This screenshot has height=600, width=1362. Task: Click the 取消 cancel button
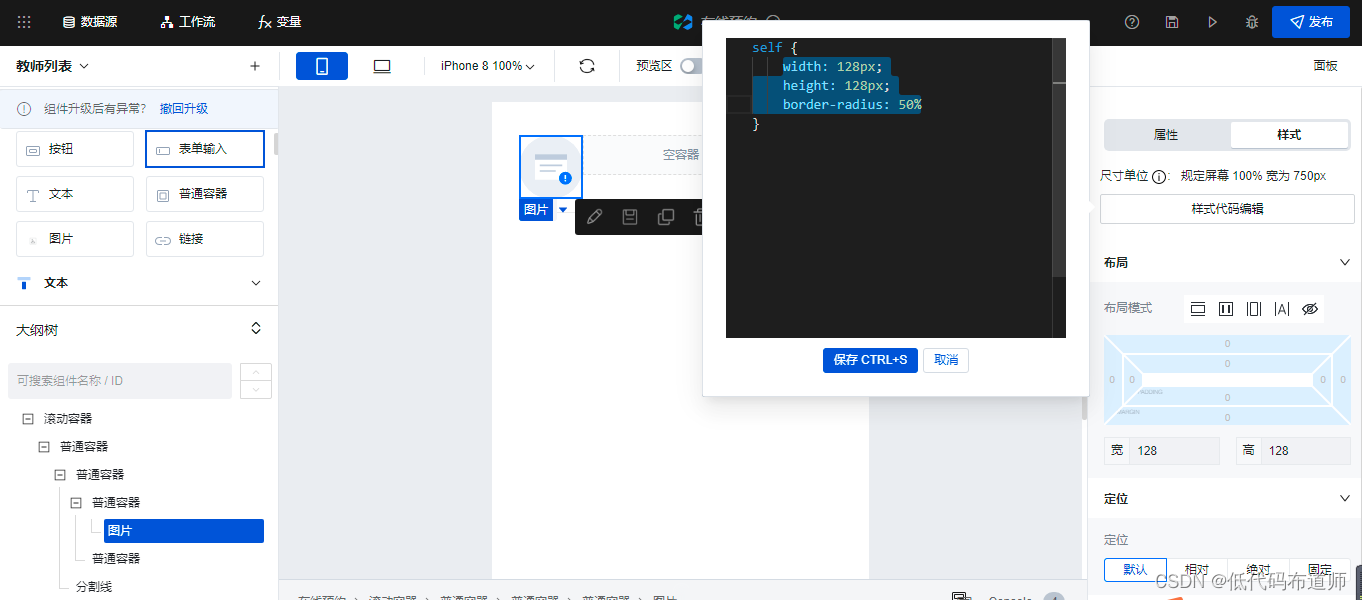tap(946, 360)
